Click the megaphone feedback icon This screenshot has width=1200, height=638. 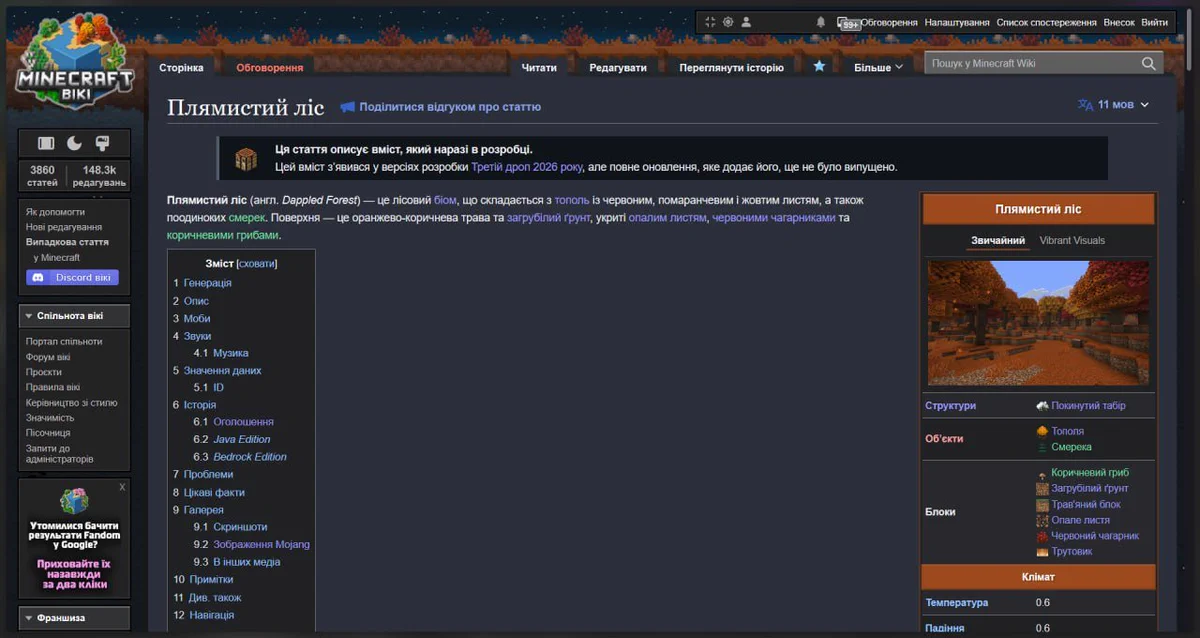[347, 106]
